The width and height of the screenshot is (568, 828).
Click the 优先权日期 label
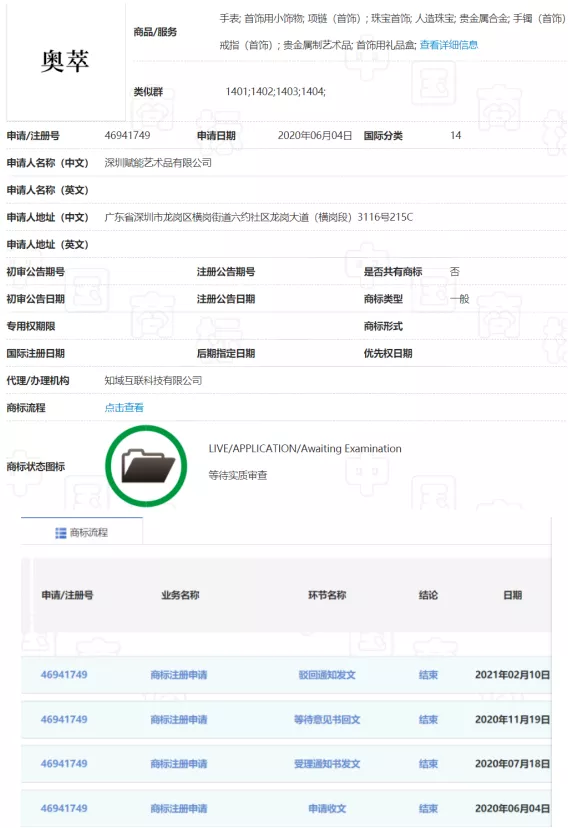click(x=388, y=353)
